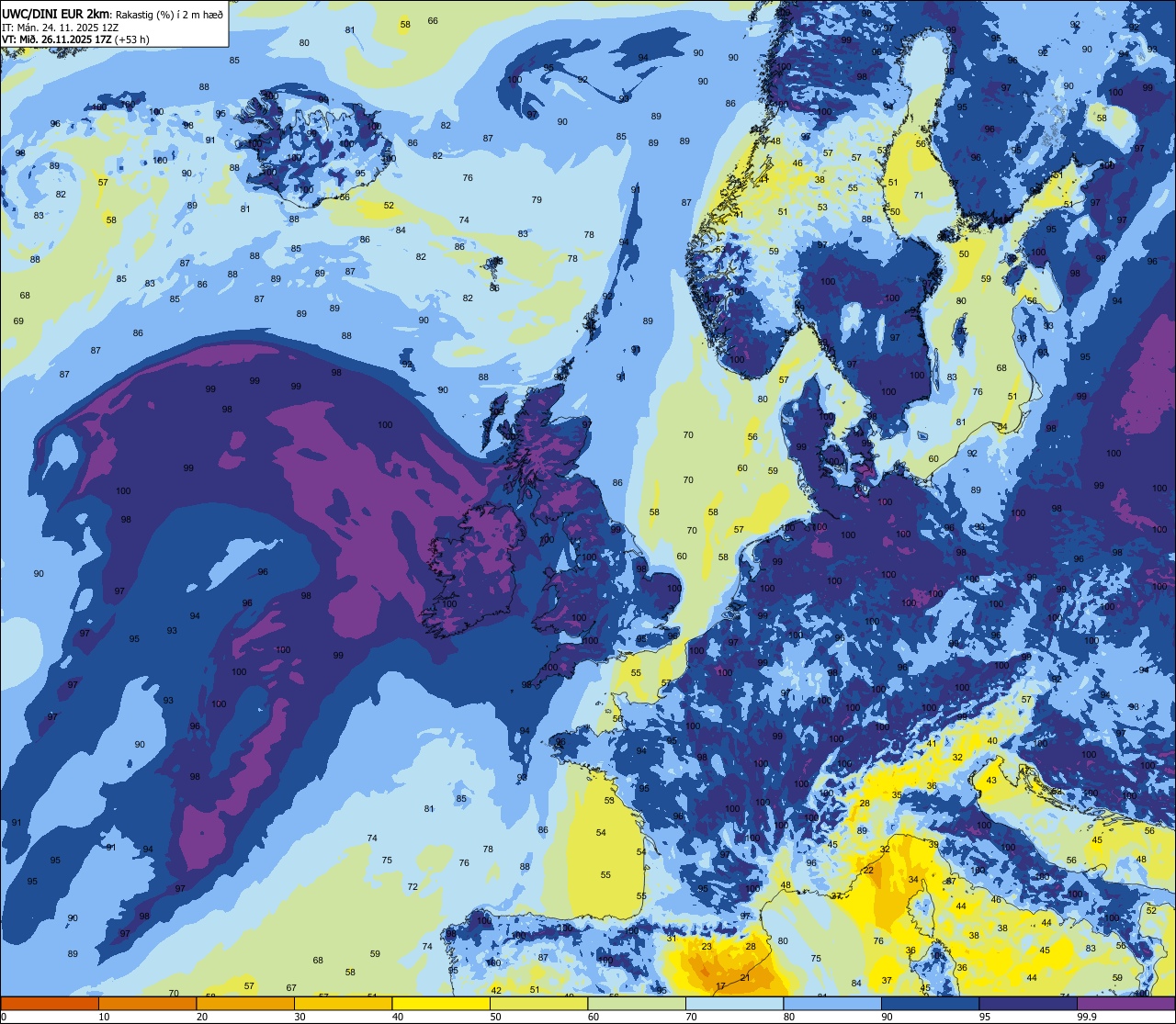
Task: Click the humidity value 69 at the left edge
Action: tap(18, 321)
